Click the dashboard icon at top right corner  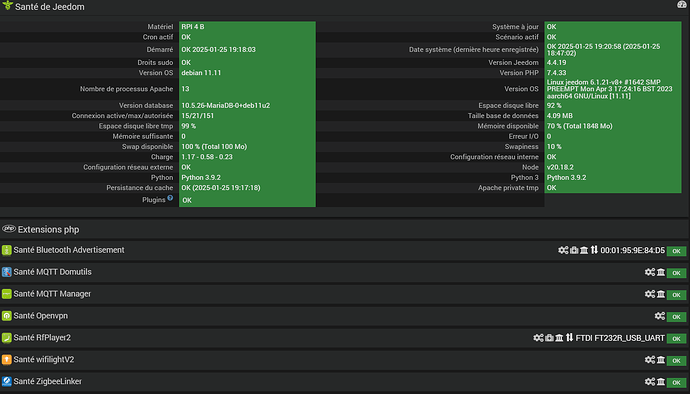(681, 5)
